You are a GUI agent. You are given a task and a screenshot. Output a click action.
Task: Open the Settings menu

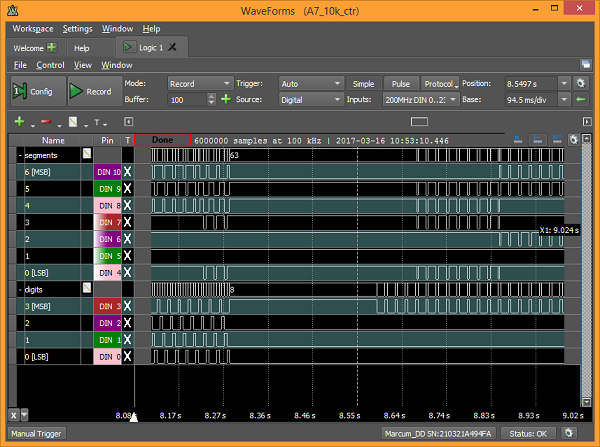pyautogui.click(x=78, y=29)
